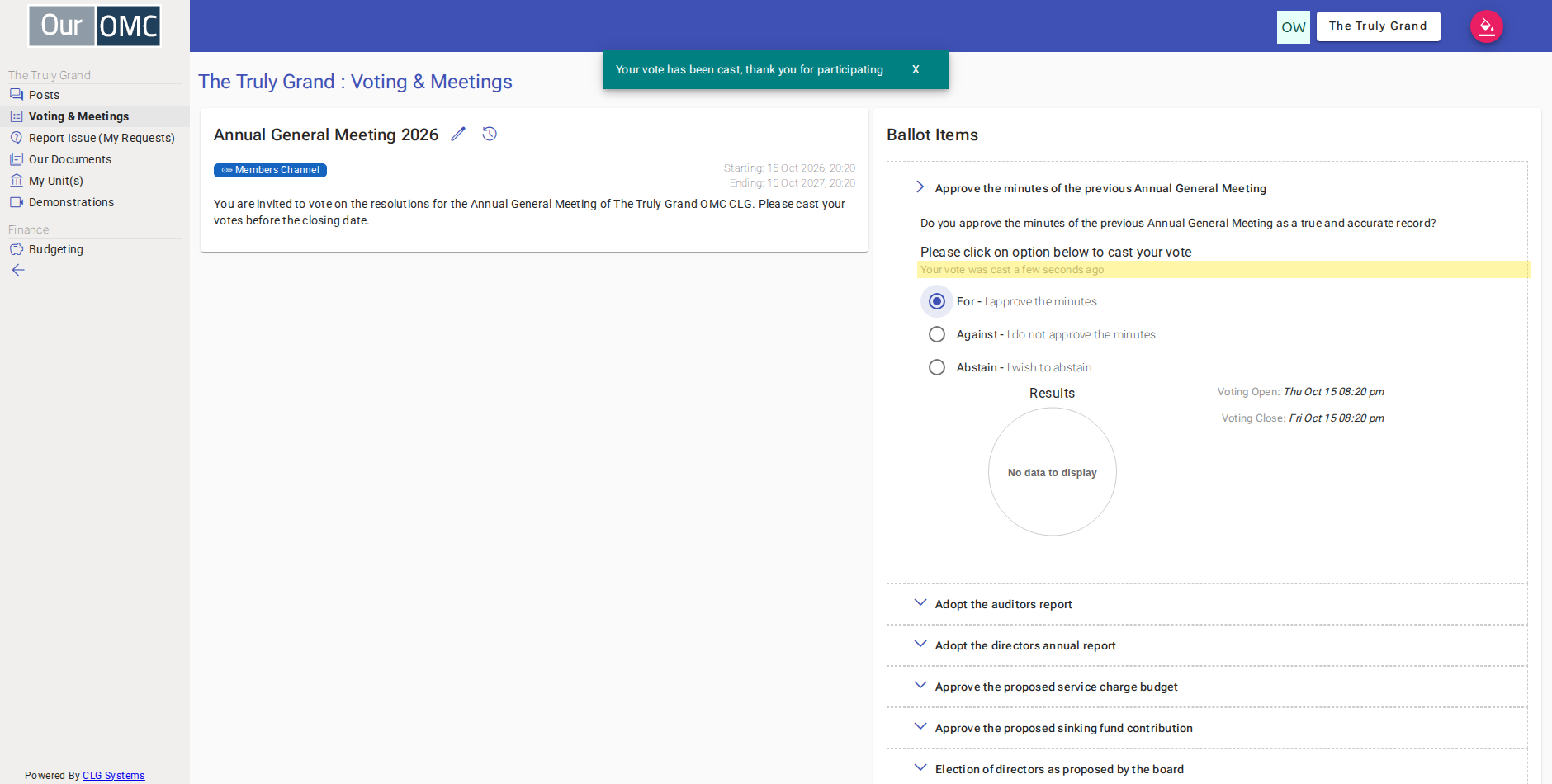Viewport: 1552px width, 784px height.
Task: Click the pink paint bucket theme icon
Action: 1487,26
